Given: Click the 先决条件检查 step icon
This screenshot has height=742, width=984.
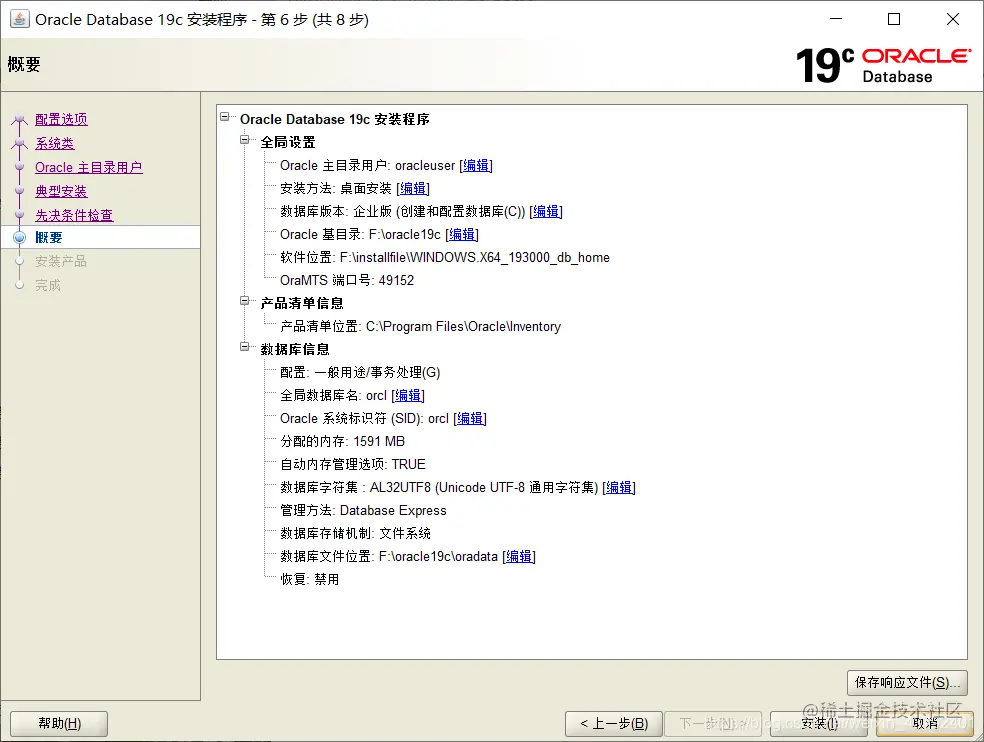Looking at the screenshot, I should pyautogui.click(x=20, y=214).
